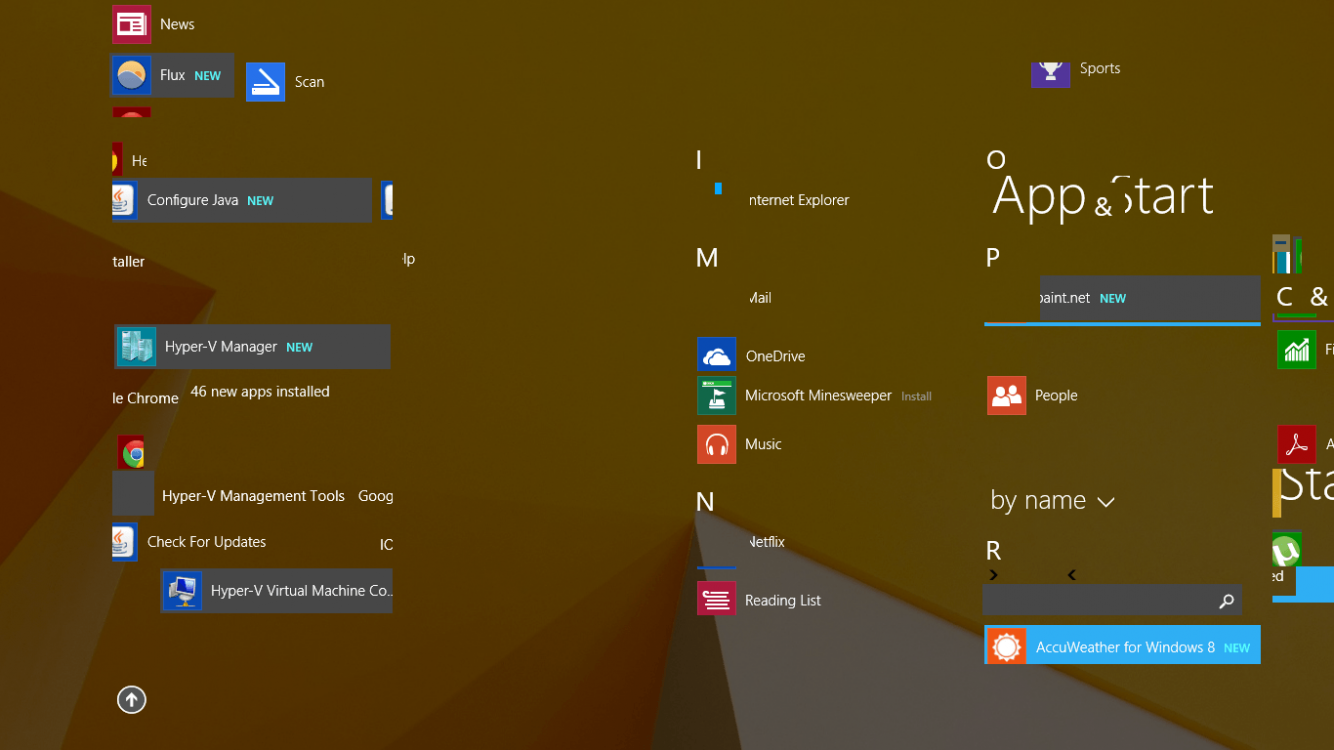Viewport: 1334px width, 750px height.
Task: Click '46 new apps installed' notice
Action: click(x=260, y=392)
